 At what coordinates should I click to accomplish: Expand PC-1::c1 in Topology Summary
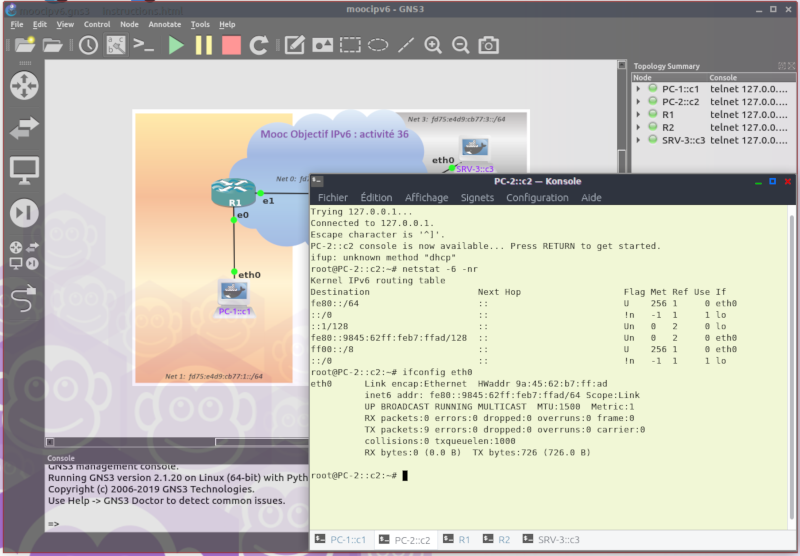click(638, 89)
